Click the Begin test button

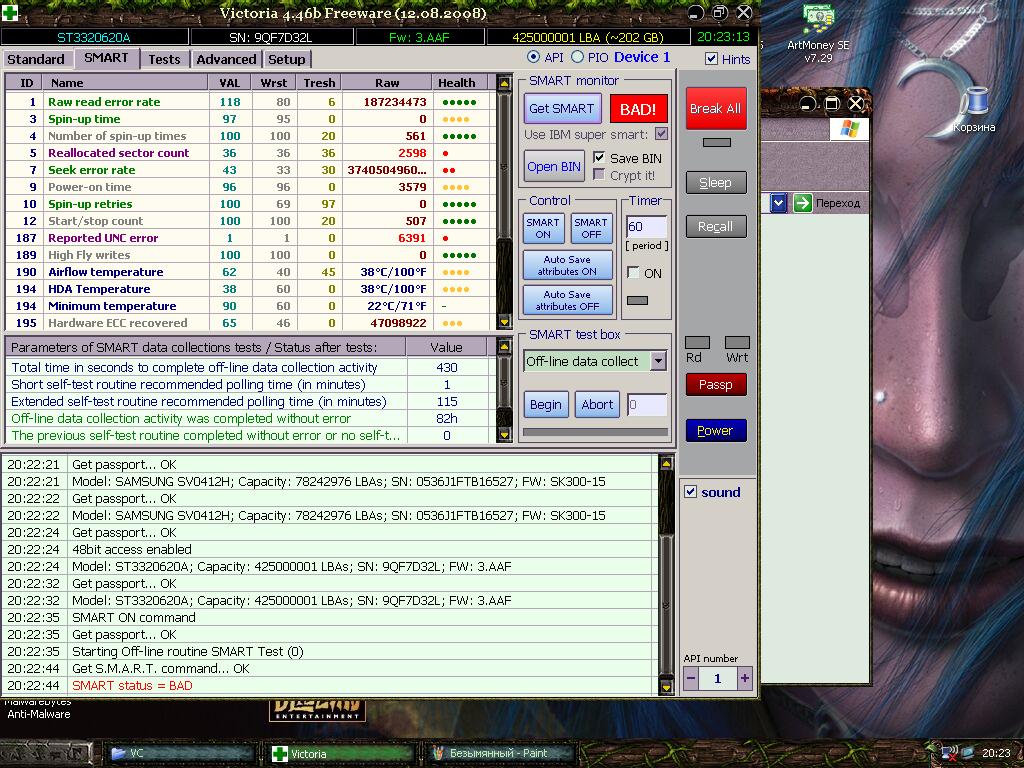click(x=546, y=405)
